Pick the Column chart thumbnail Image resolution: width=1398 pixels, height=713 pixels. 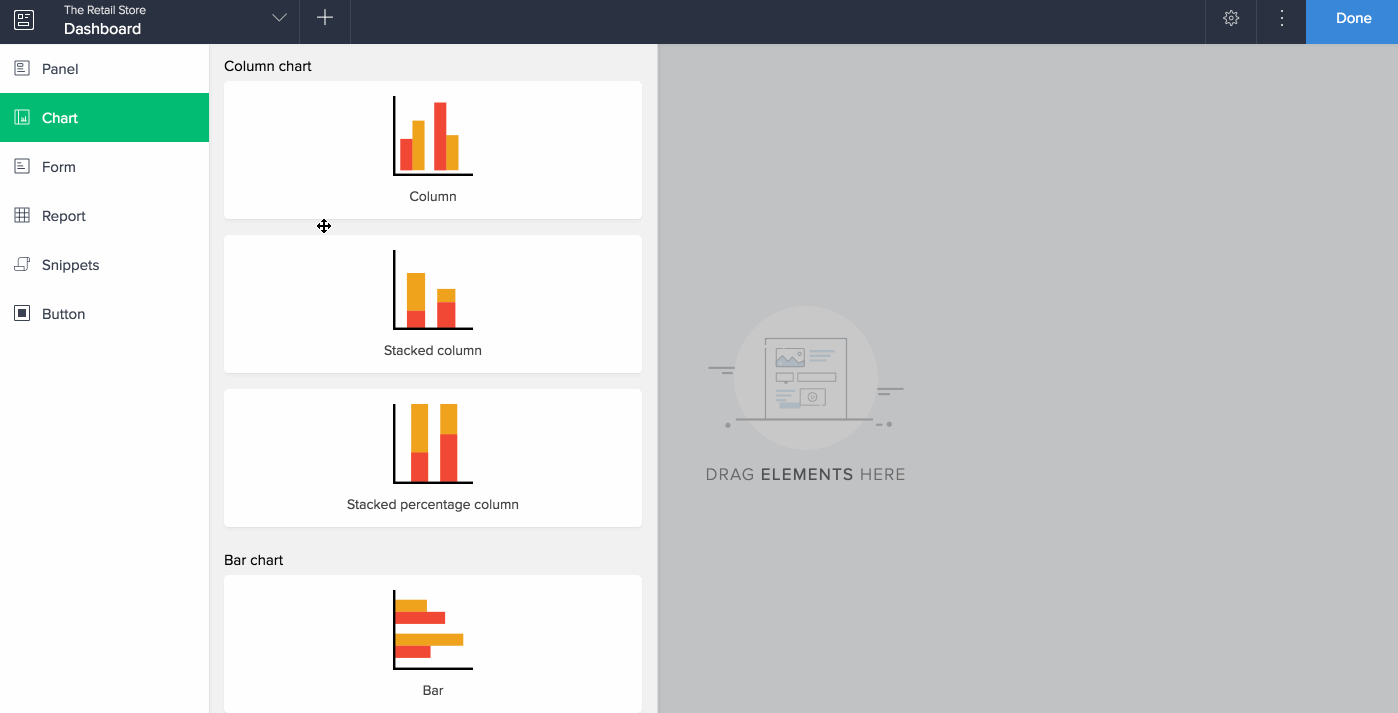click(x=433, y=150)
